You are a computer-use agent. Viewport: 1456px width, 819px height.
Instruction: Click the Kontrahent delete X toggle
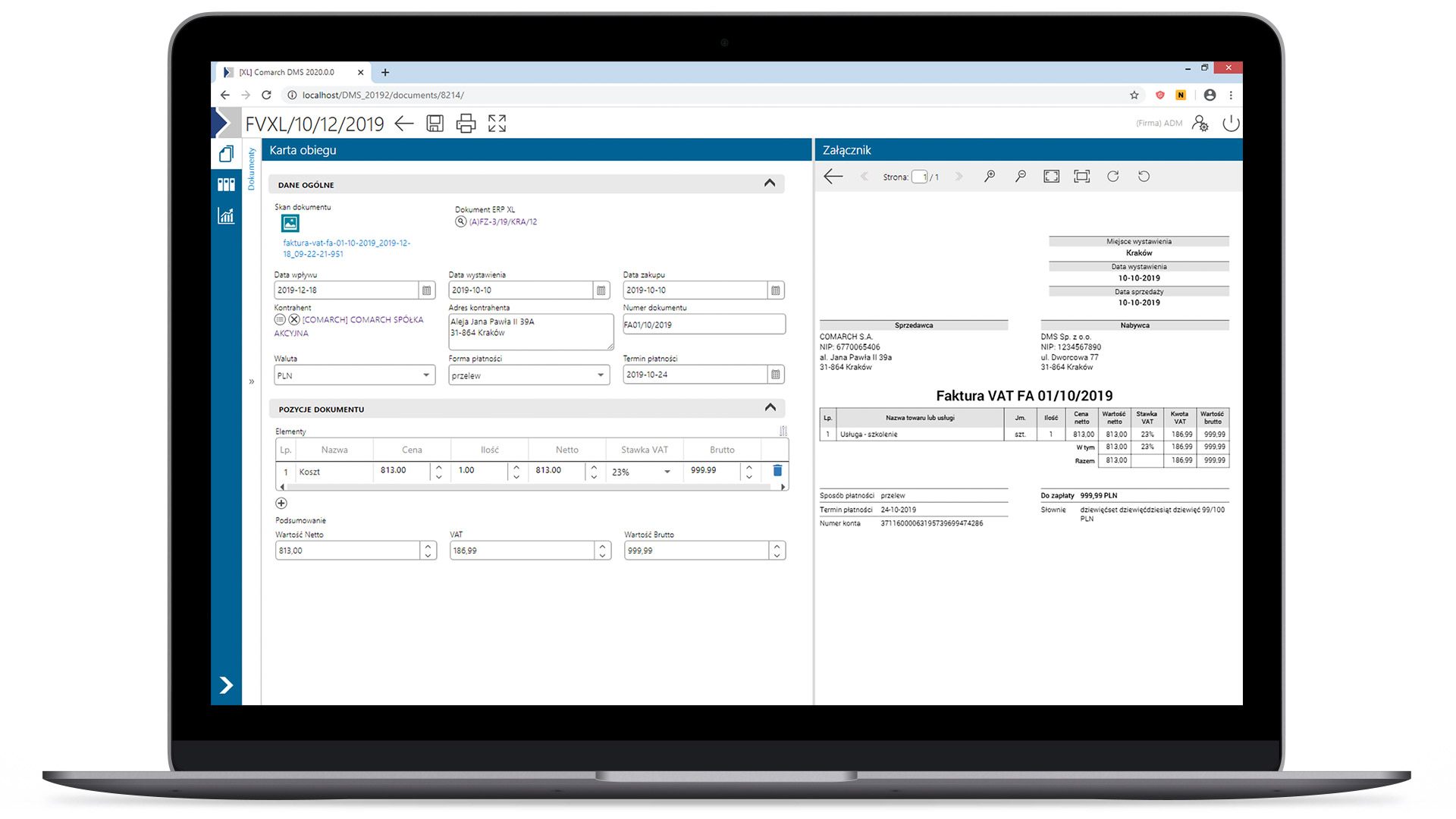(293, 319)
